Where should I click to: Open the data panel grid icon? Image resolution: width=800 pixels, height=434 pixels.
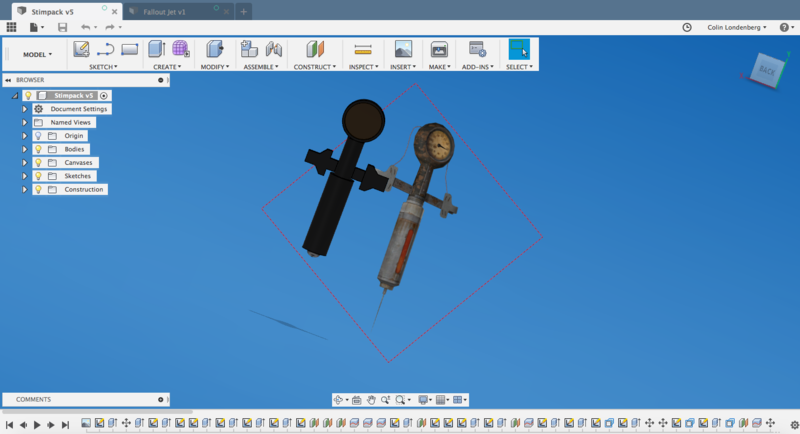(x=11, y=27)
